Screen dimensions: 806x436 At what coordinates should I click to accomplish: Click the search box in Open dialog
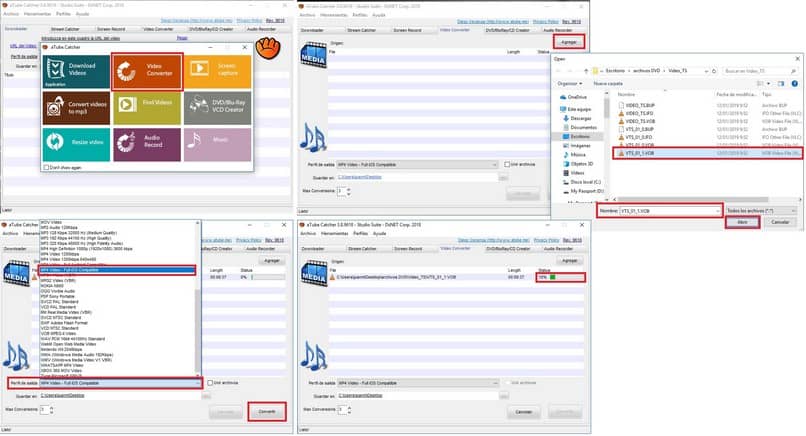(x=760, y=71)
